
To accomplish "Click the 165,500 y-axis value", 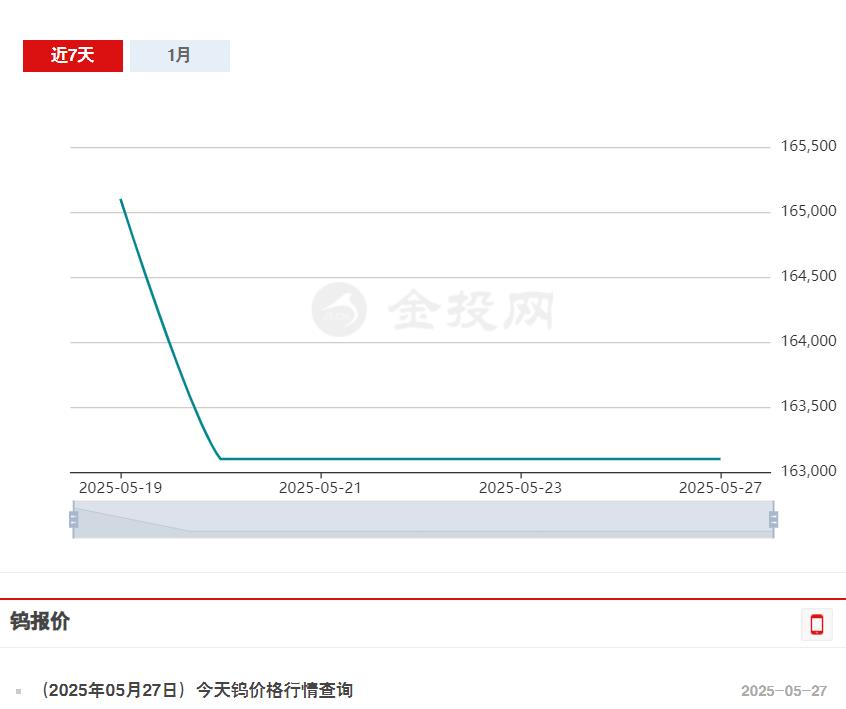I will click(809, 146).
